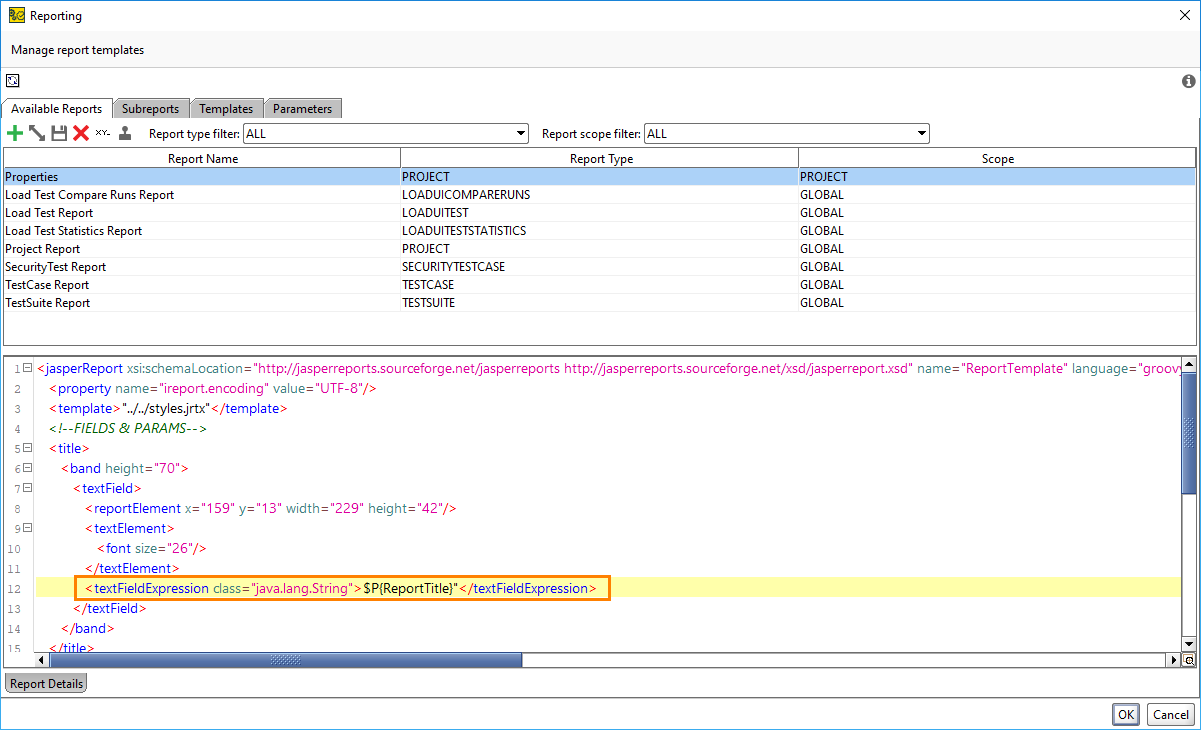This screenshot has width=1201, height=730.
Task: Delete the selected report via the red X
Action: coord(81,132)
